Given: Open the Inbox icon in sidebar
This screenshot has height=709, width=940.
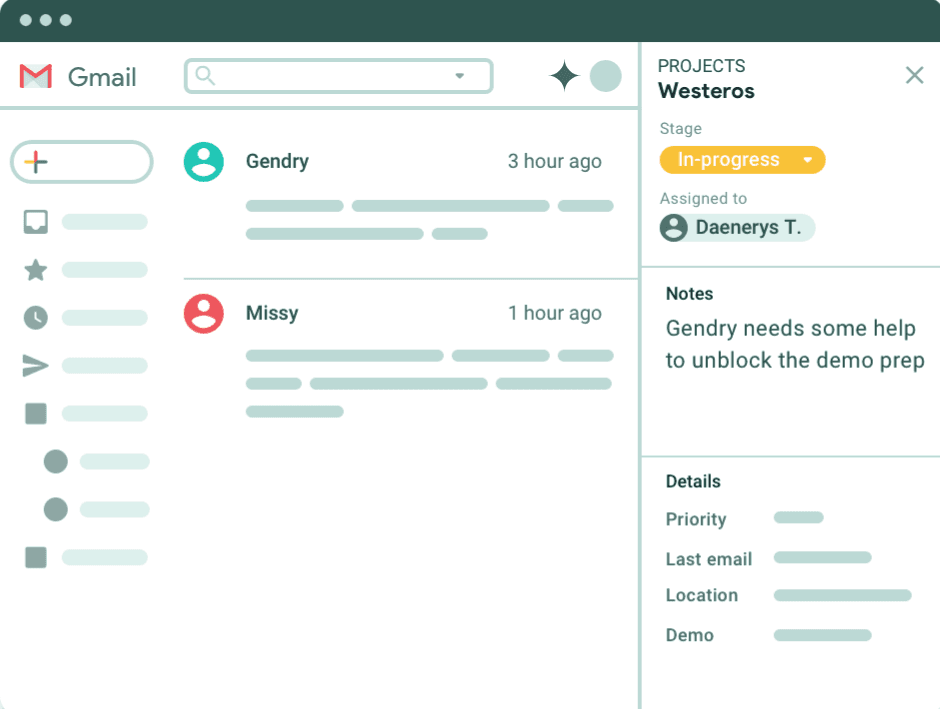Looking at the screenshot, I should (36, 222).
